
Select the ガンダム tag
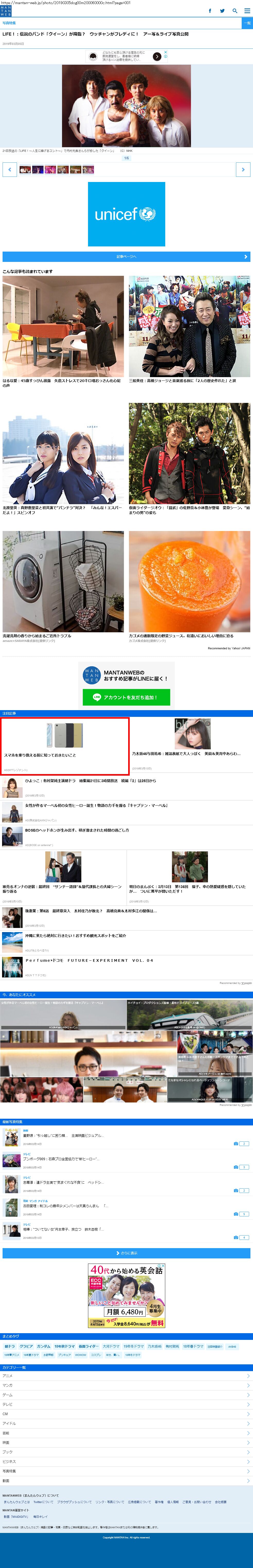(x=44, y=1346)
